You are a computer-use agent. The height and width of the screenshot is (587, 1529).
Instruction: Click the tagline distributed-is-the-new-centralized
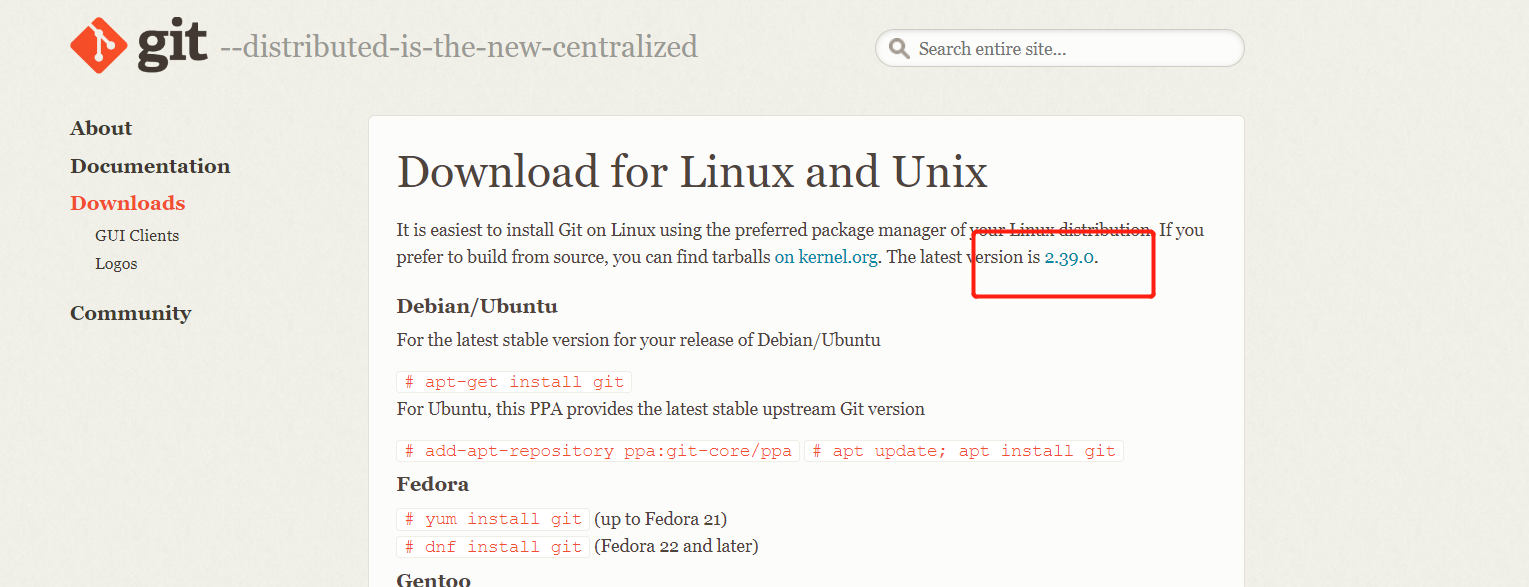[458, 47]
